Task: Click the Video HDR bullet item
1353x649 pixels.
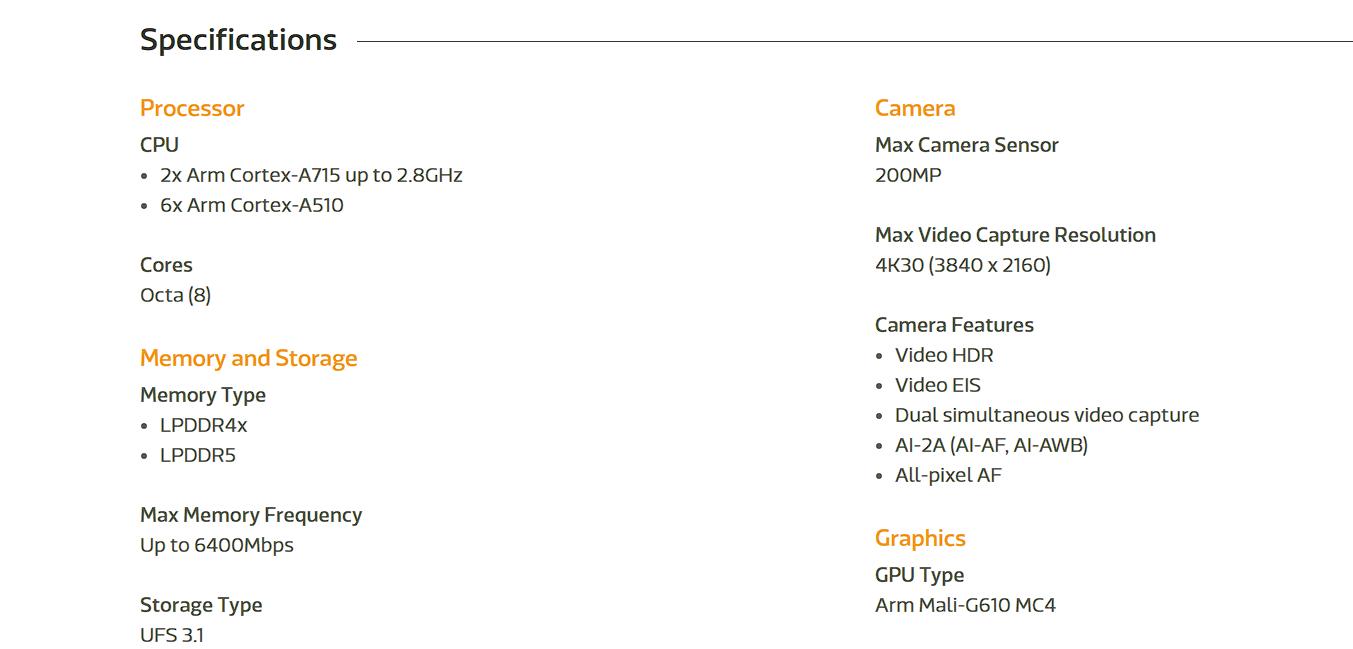Action: tap(944, 355)
